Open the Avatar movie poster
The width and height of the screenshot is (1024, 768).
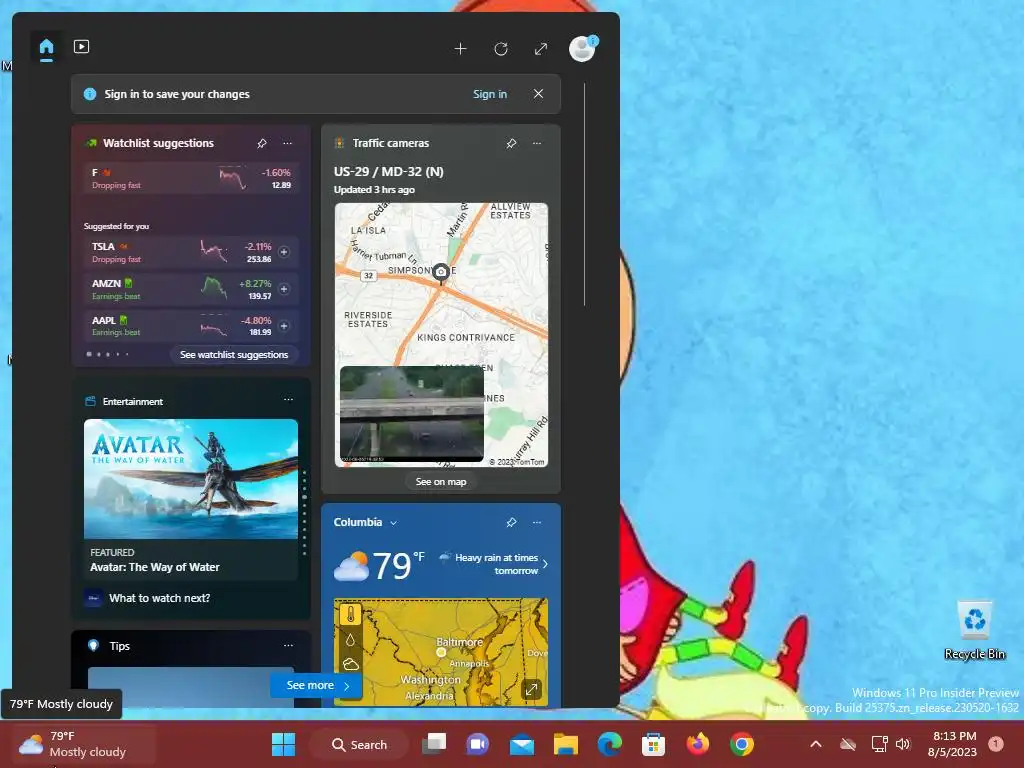(191, 479)
